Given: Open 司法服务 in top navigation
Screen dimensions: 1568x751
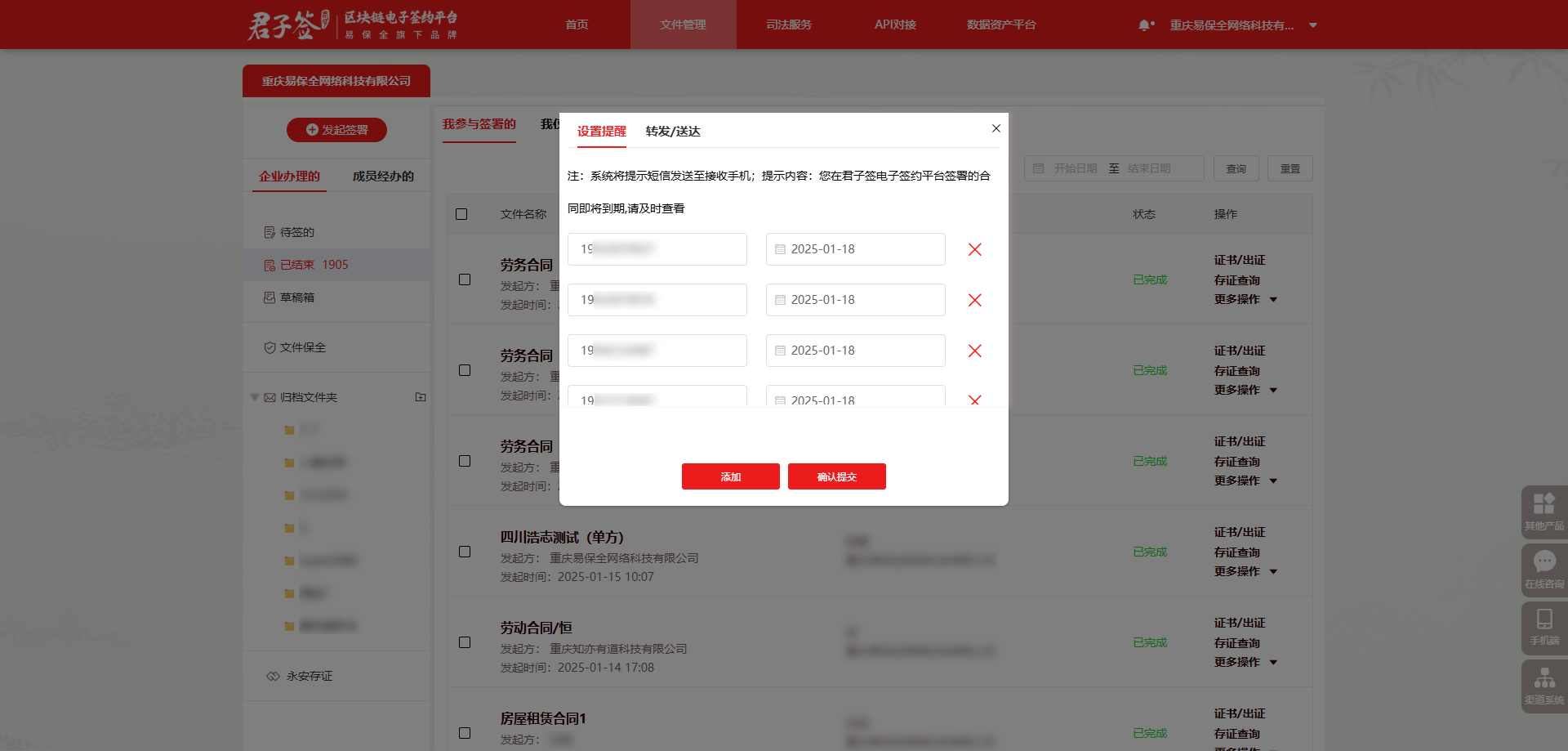Looking at the screenshot, I should click(789, 25).
